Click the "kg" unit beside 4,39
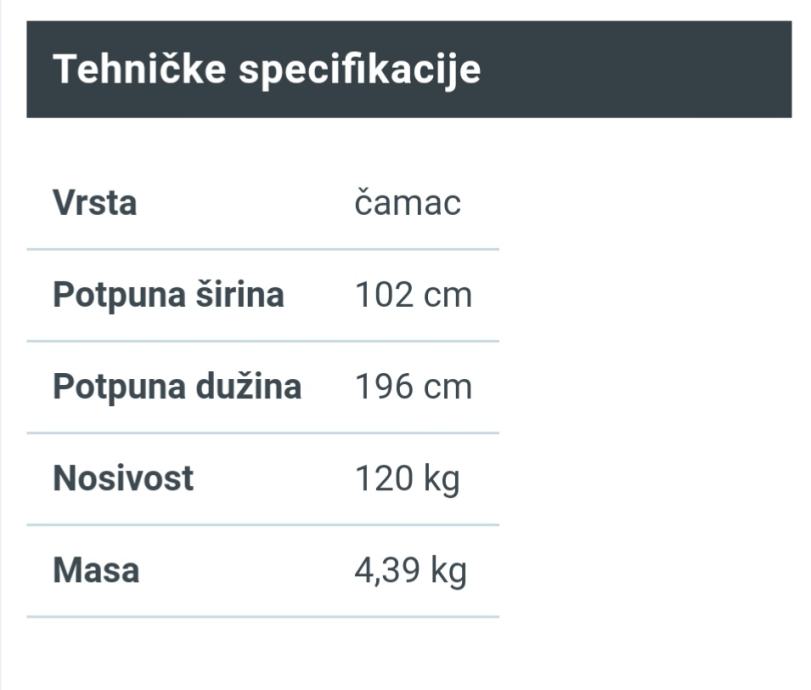 (449, 572)
